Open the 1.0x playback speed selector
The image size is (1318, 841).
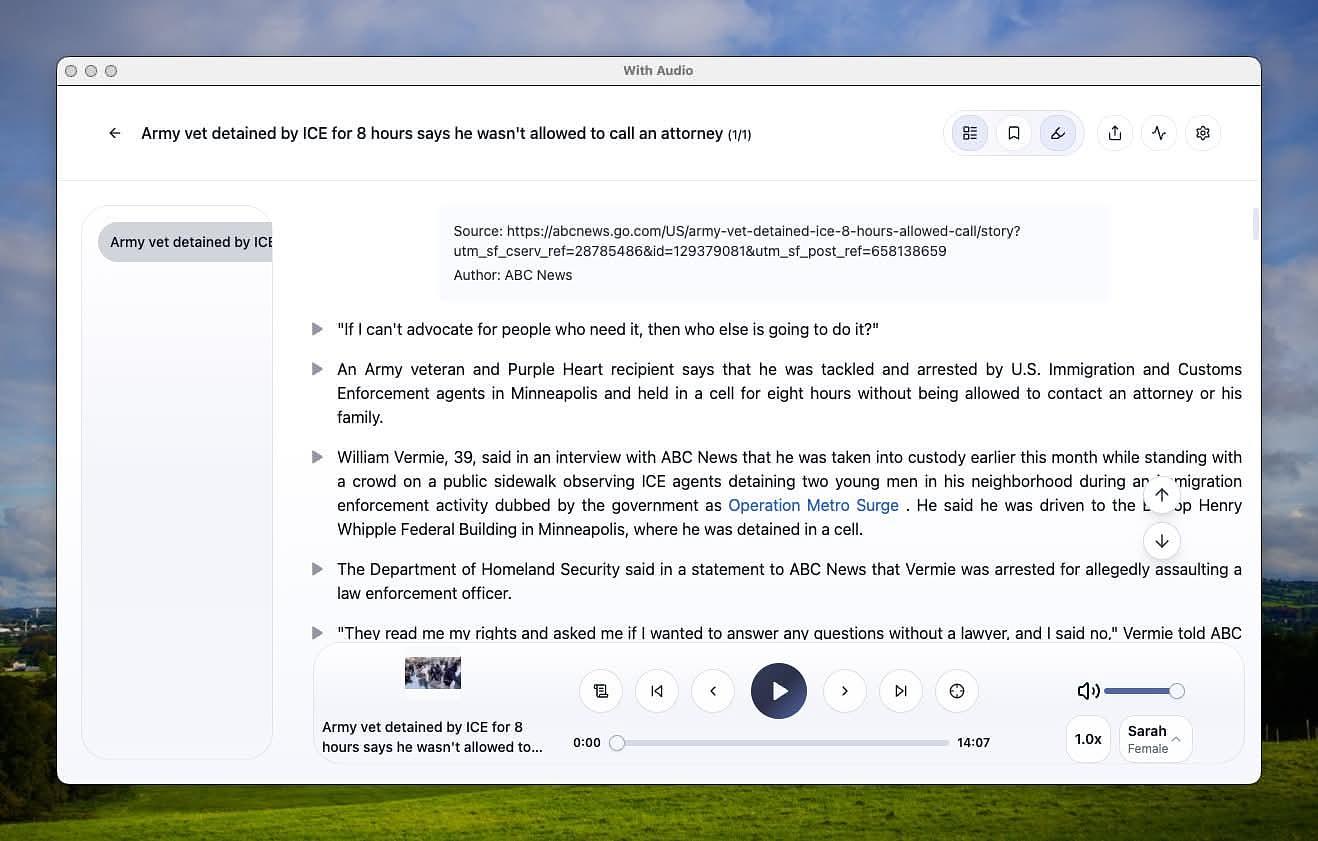[1088, 739]
